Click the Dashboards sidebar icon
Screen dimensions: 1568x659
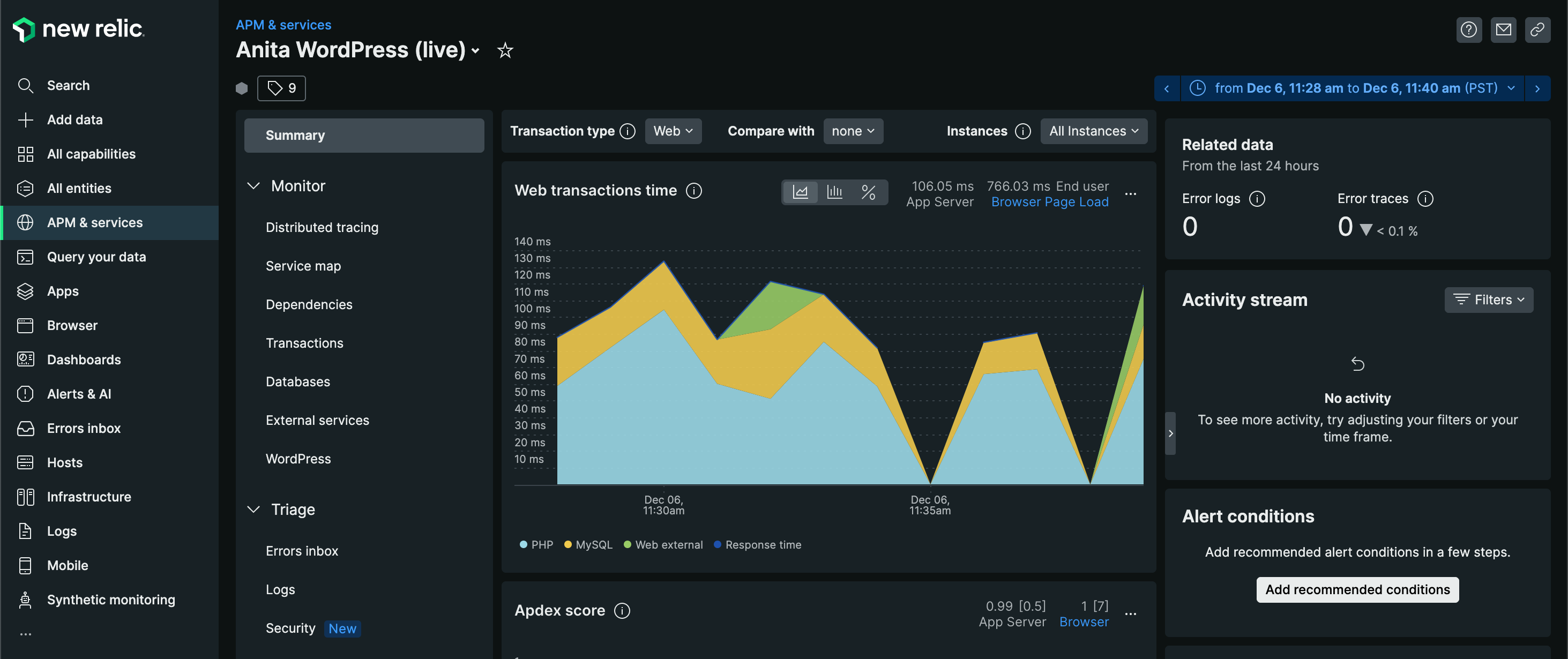25,359
